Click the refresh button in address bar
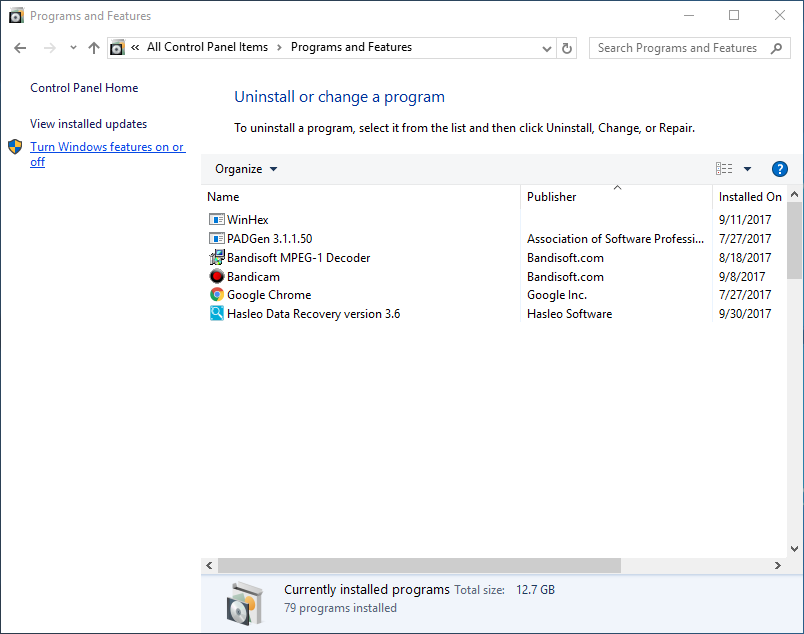804x634 pixels. pyautogui.click(x=567, y=48)
